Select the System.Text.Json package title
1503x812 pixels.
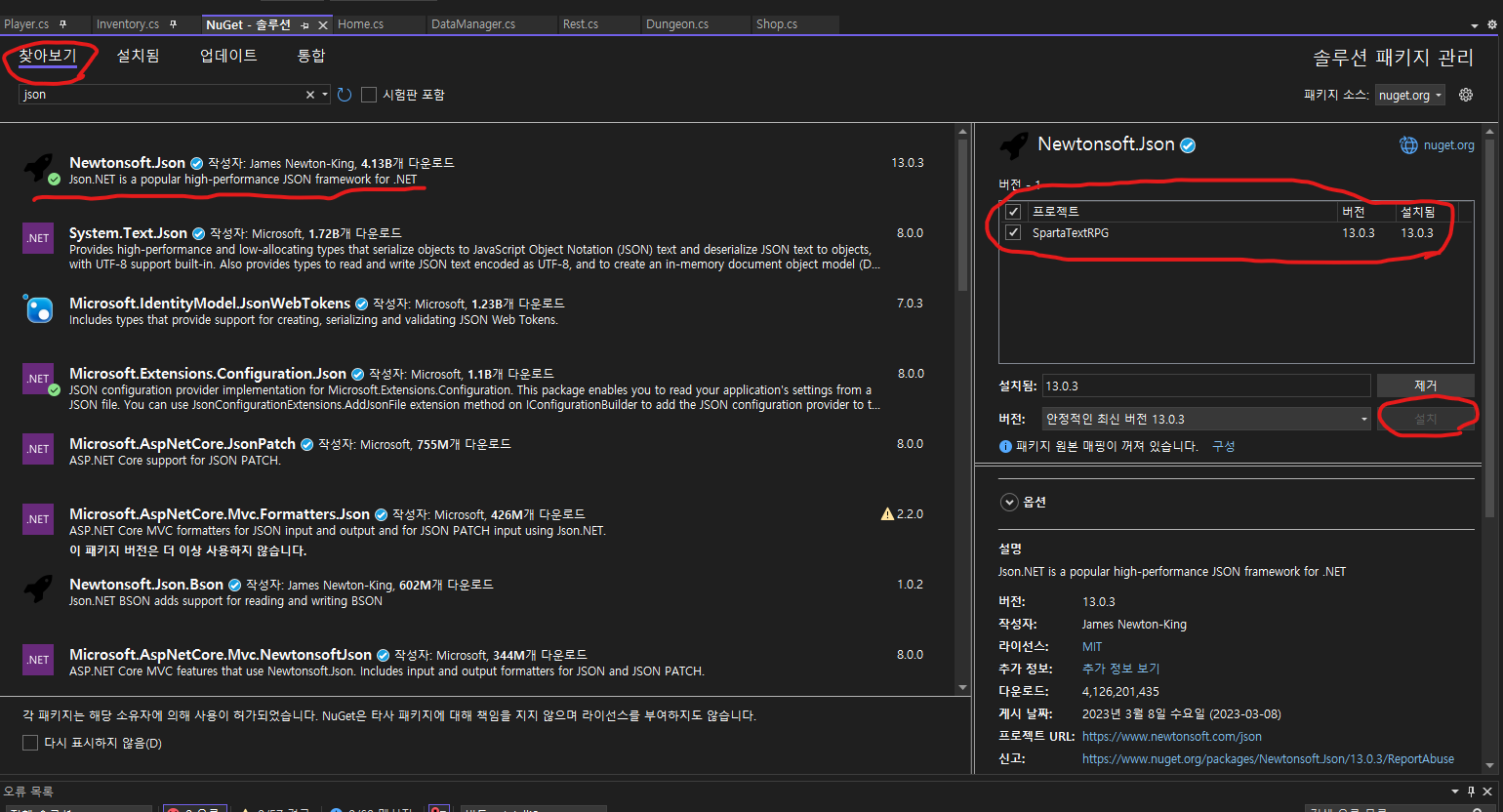click(x=128, y=233)
